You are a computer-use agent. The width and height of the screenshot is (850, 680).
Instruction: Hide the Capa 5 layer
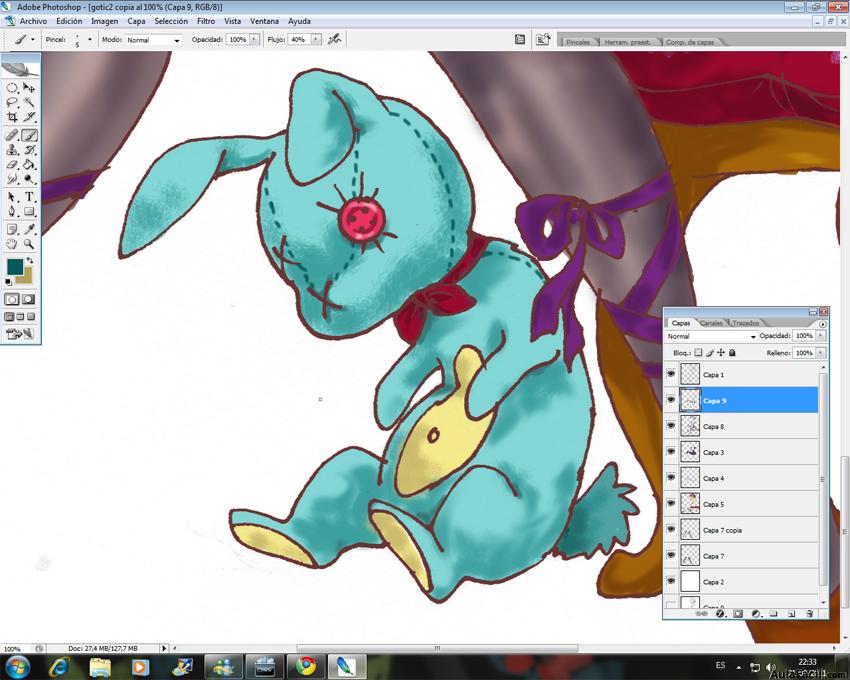(671, 504)
